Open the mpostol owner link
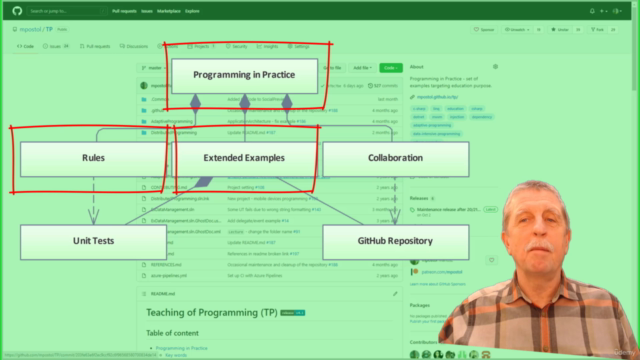This screenshot has height=360, width=640. tap(31, 29)
